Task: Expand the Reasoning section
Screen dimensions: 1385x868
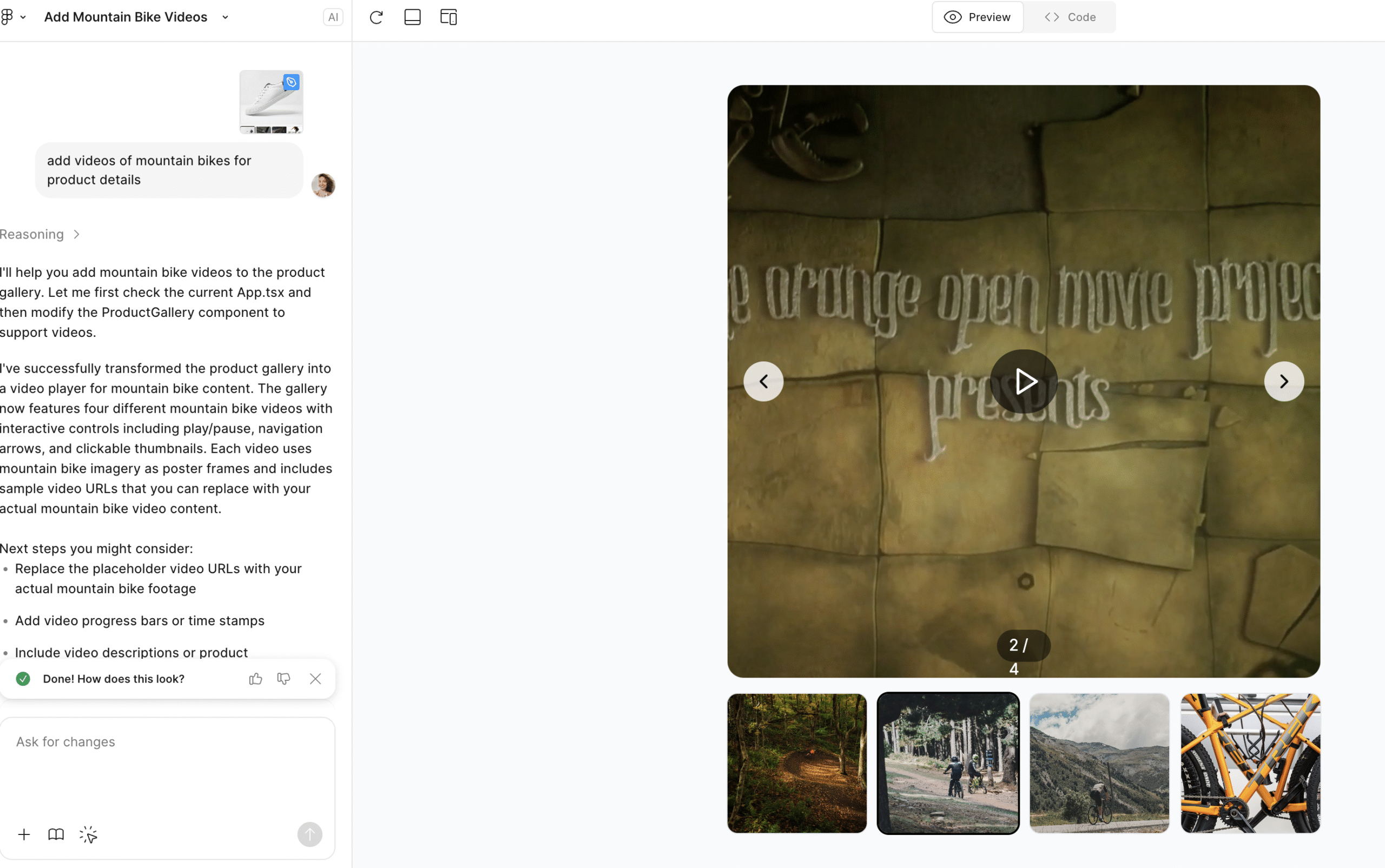Action: coord(40,234)
